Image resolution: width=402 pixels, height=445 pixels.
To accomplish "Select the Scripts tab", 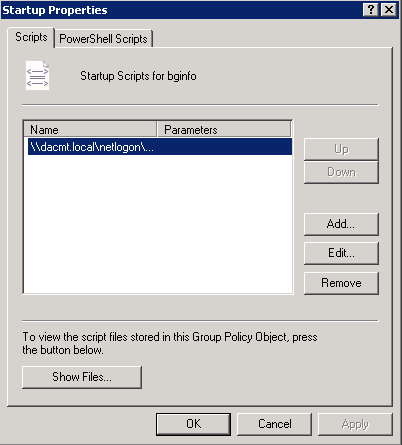I will pyautogui.click(x=31, y=37).
